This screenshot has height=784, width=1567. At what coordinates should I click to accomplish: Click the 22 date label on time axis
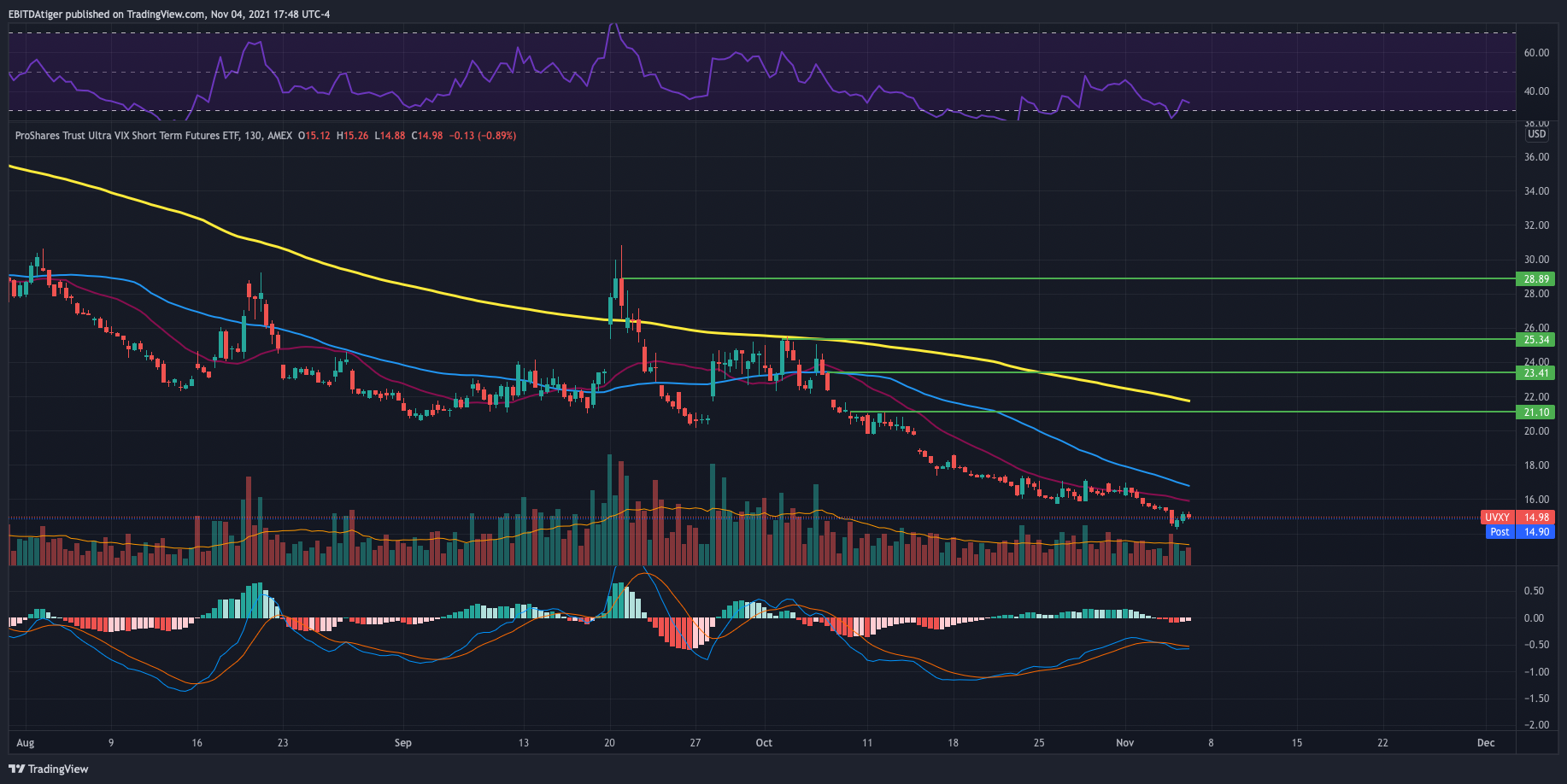(1382, 743)
